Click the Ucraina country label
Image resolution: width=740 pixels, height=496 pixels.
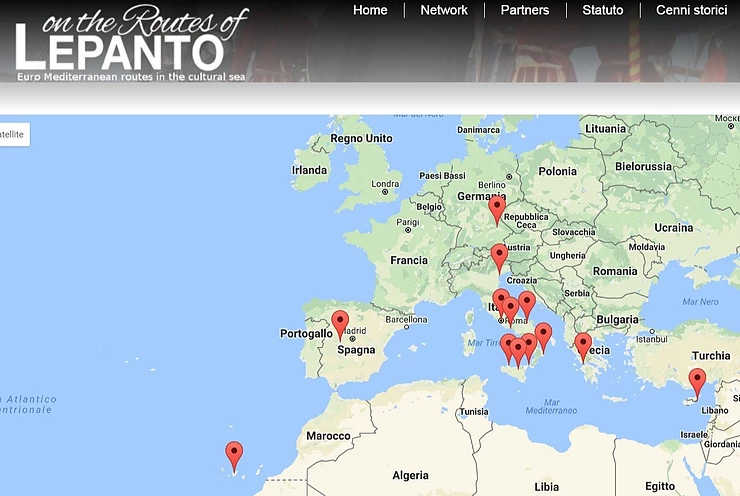674,227
